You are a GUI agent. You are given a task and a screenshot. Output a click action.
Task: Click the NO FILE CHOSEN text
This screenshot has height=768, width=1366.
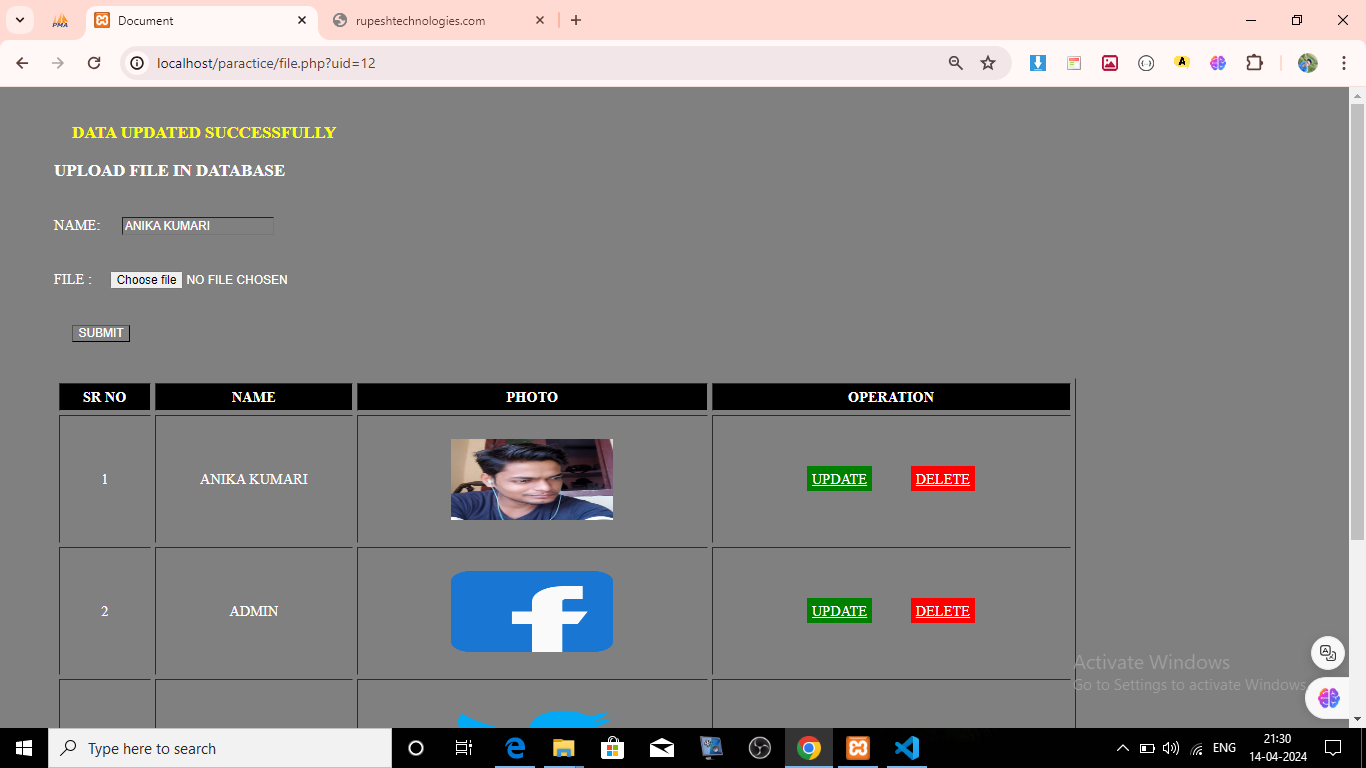(x=237, y=280)
